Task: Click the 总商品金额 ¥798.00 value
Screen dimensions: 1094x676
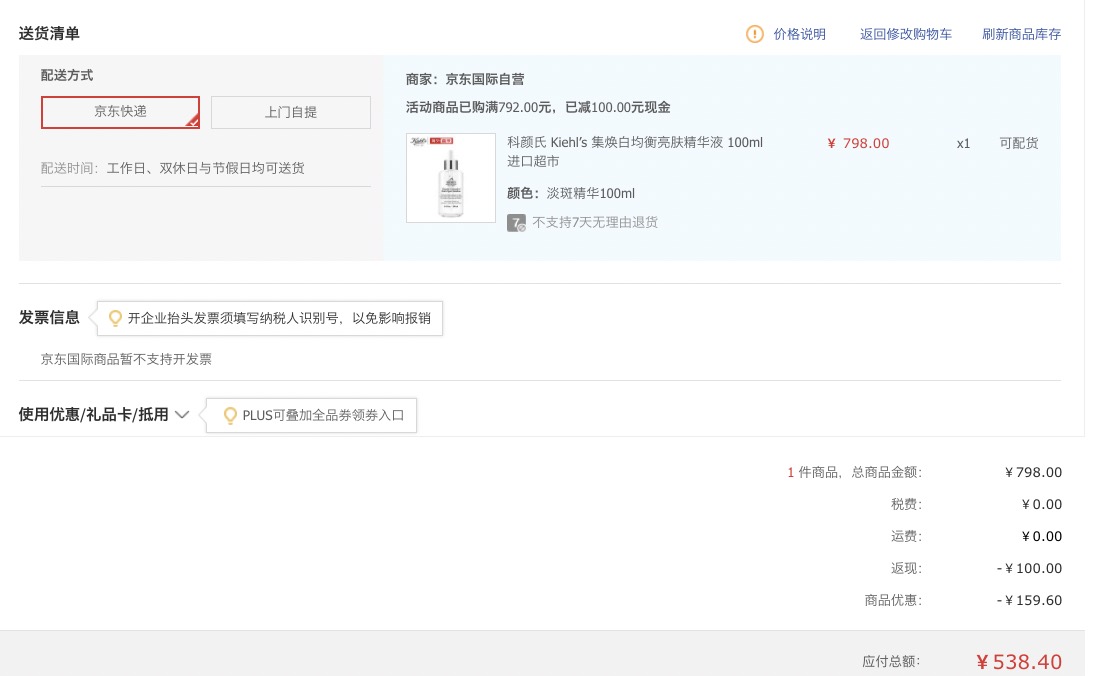Action: point(1033,472)
